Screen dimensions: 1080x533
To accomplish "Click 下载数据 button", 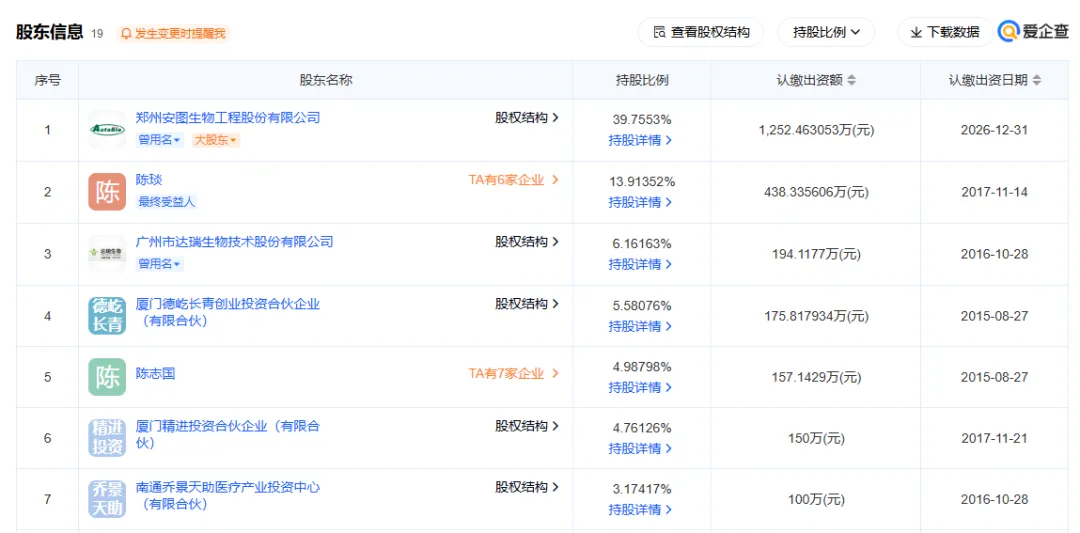I will click(944, 32).
